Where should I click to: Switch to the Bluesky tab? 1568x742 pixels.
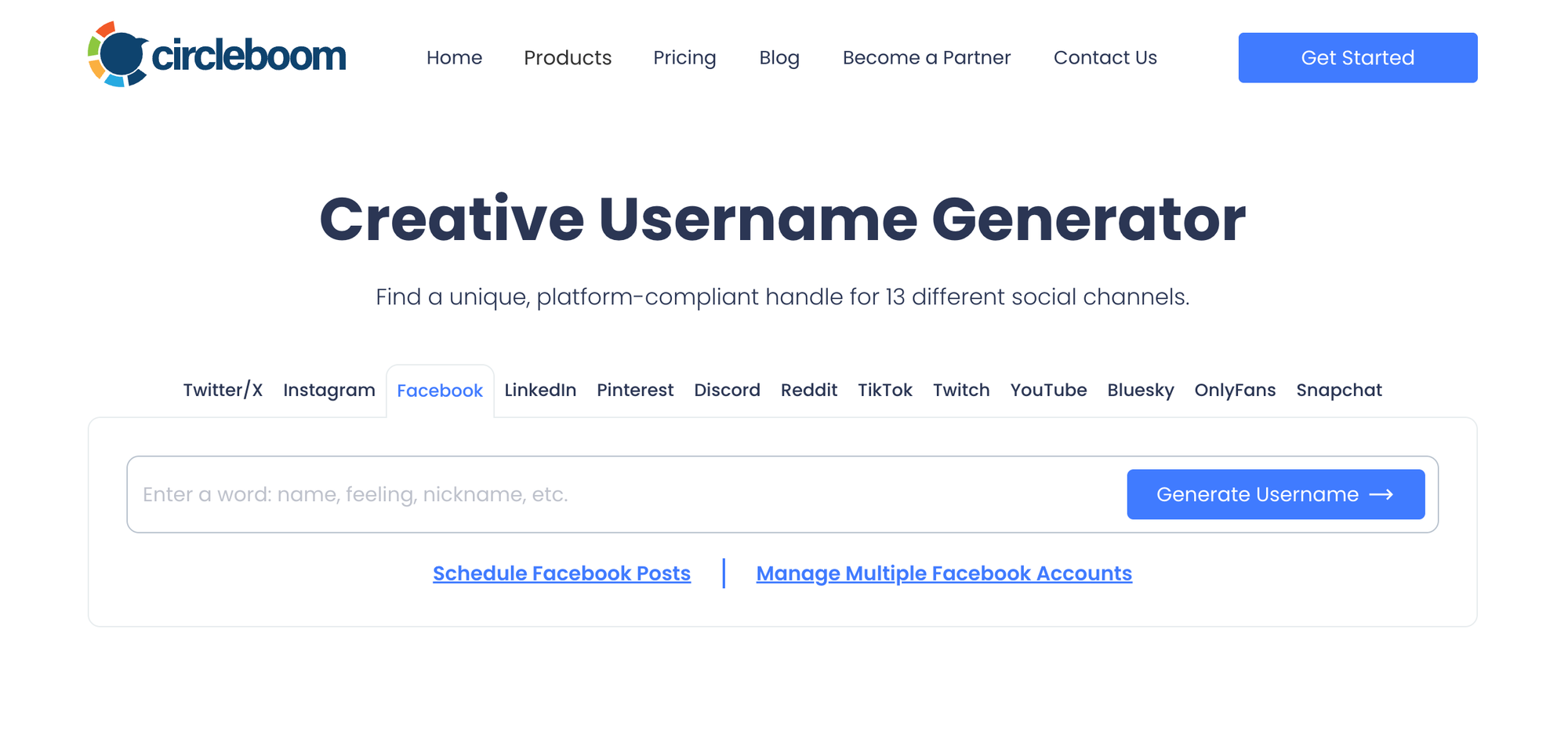(1141, 390)
